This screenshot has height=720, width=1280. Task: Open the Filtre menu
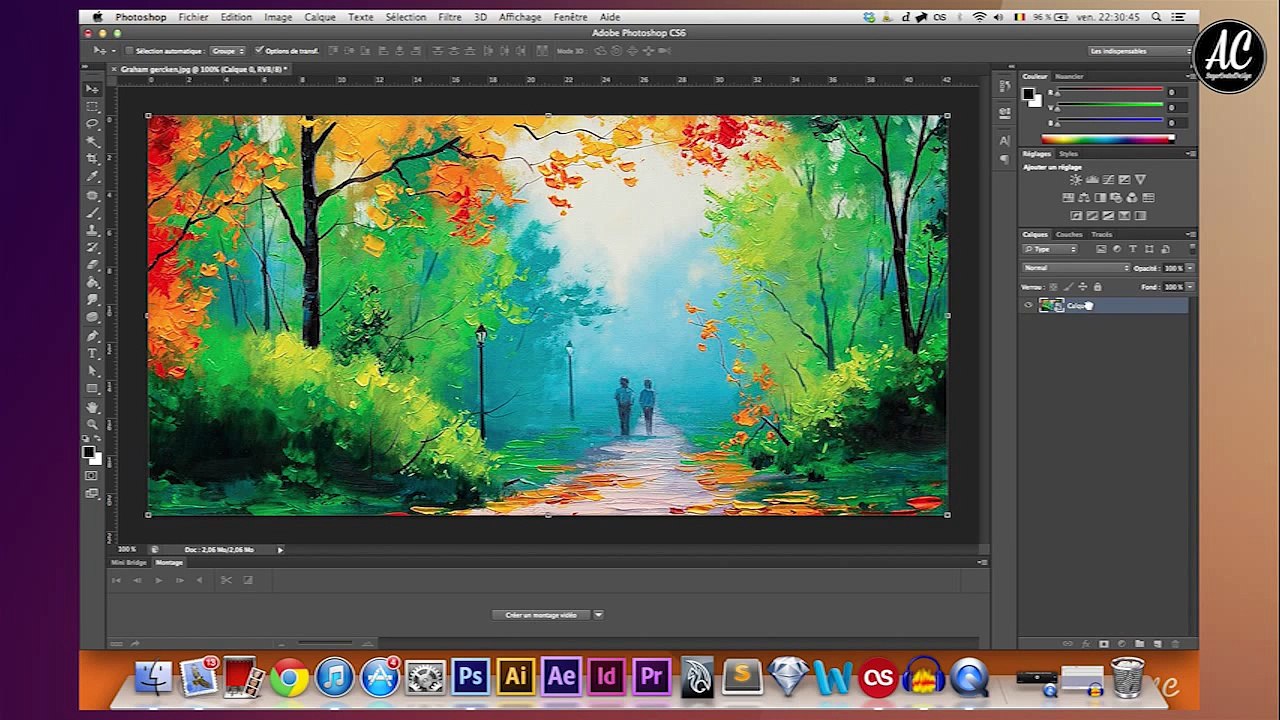[x=450, y=17]
